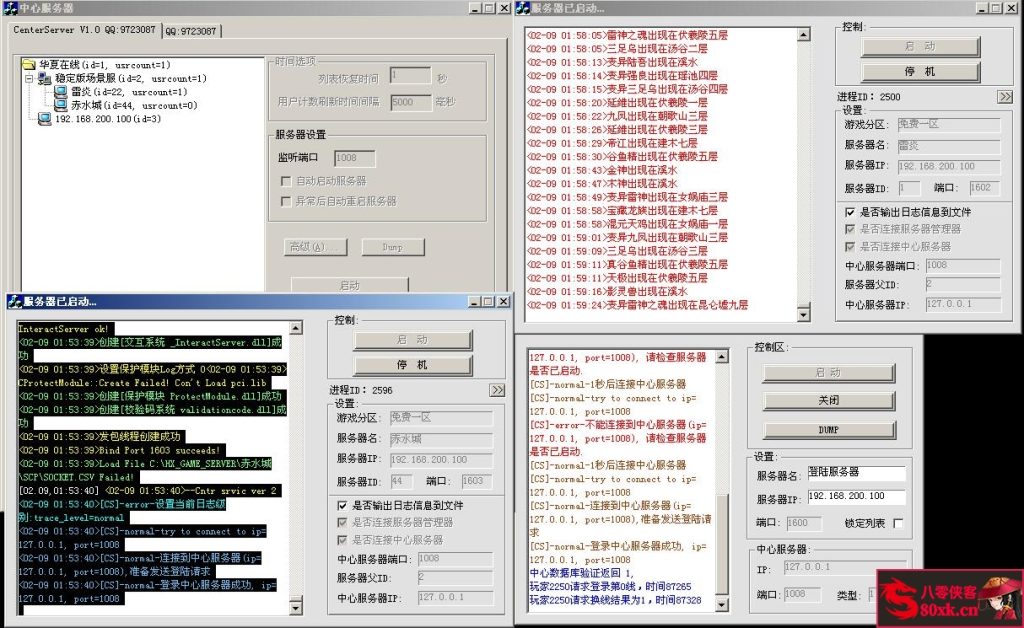Click scroll-down arrow of login server log

tap(722, 604)
